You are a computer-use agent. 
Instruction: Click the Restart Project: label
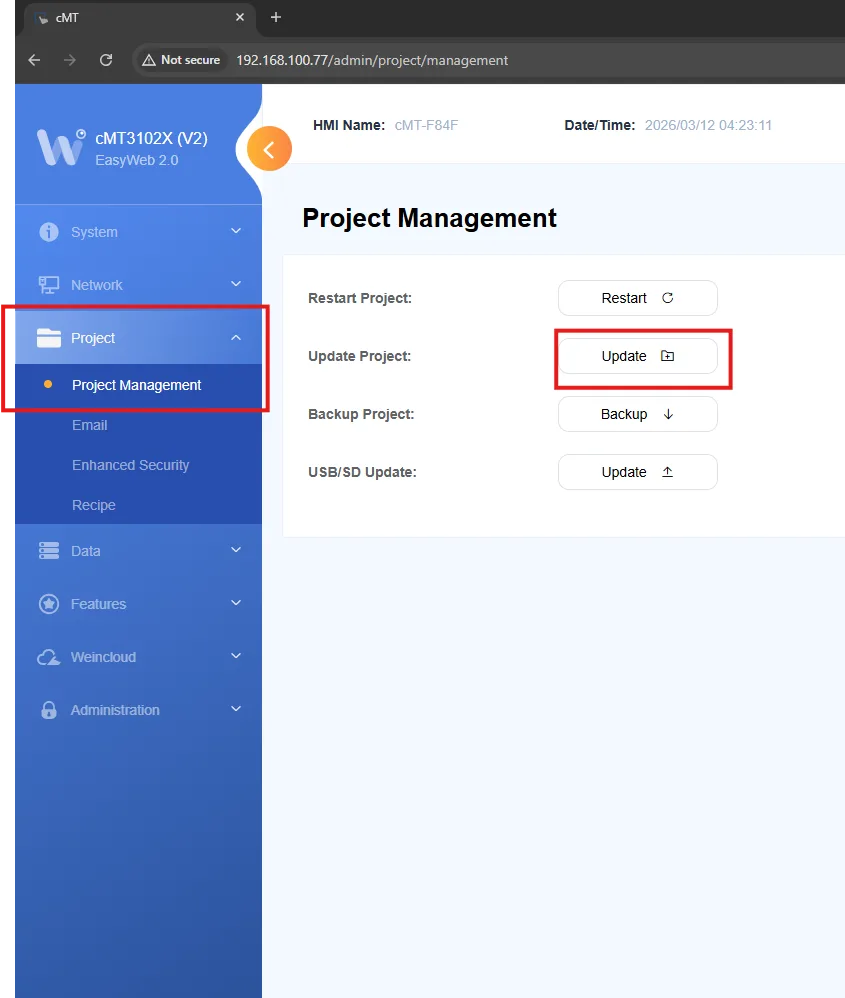click(360, 299)
